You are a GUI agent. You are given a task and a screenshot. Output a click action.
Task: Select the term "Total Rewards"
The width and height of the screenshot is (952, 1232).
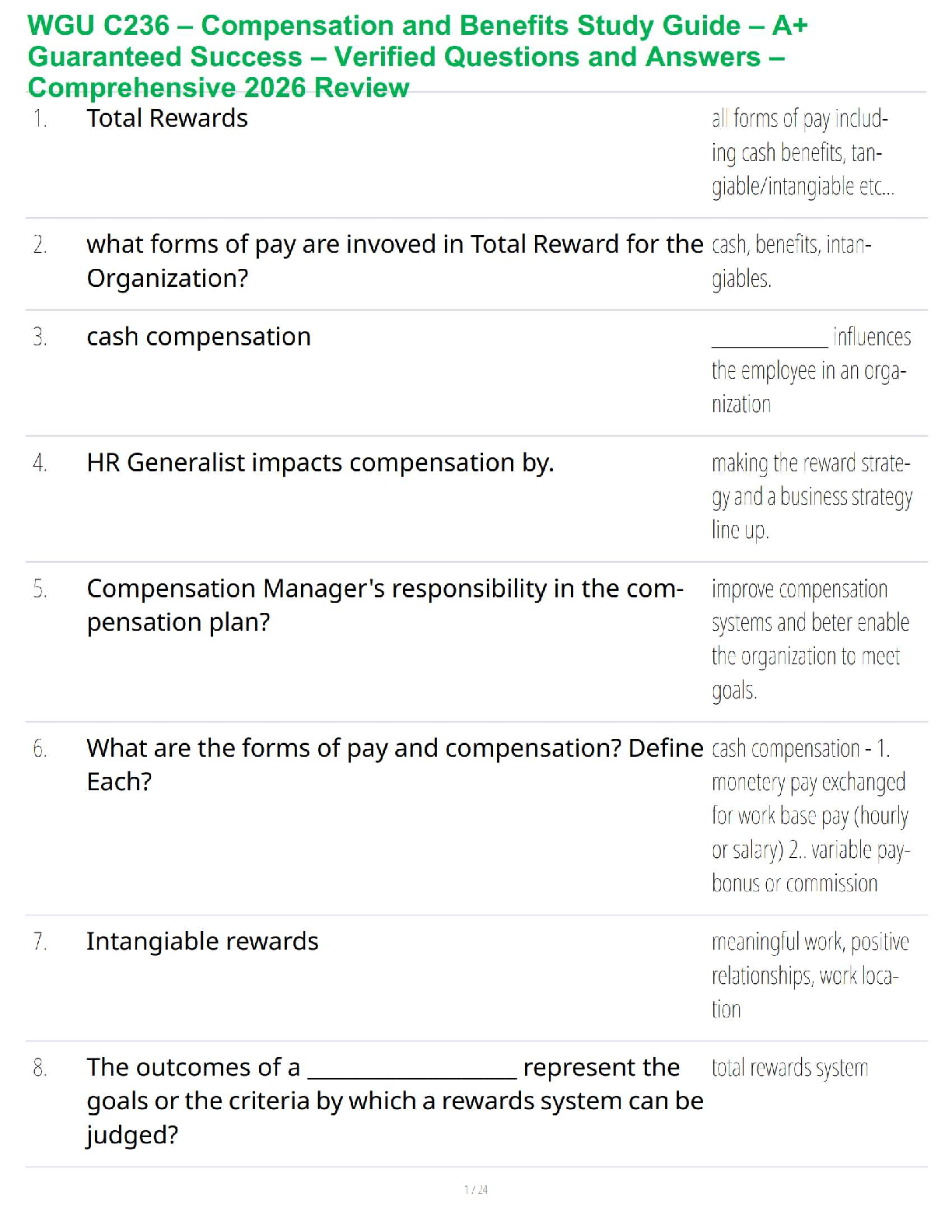pos(167,118)
